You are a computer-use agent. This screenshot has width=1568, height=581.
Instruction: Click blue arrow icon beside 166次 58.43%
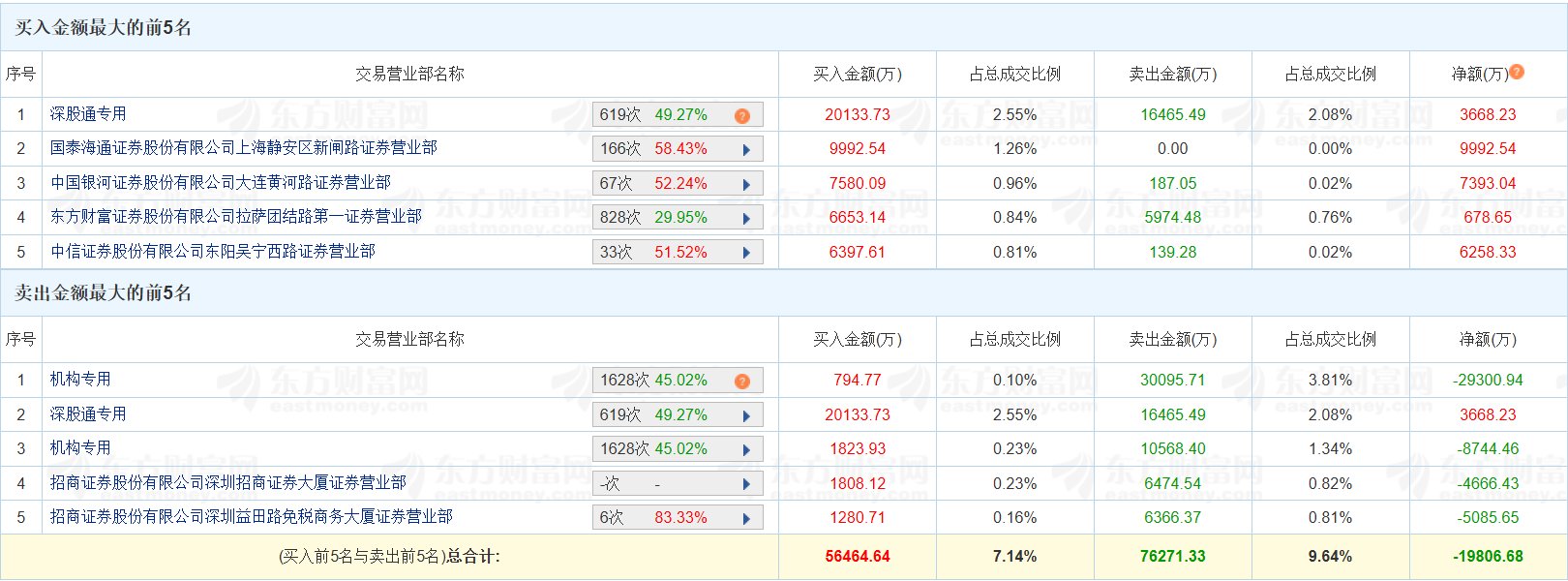746,150
